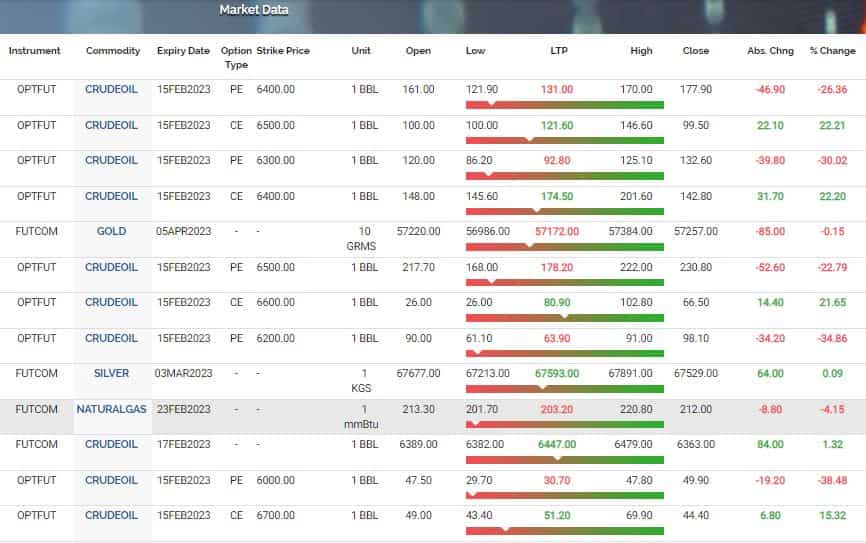The height and width of the screenshot is (543, 866).
Task: Click range bar under LTP 131.00
Action: coord(564,105)
